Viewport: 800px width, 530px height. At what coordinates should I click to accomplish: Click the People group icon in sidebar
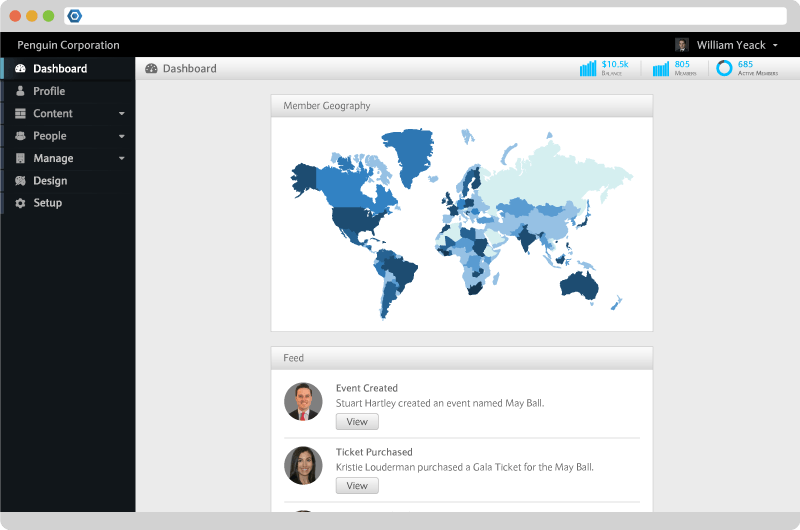(x=20, y=136)
